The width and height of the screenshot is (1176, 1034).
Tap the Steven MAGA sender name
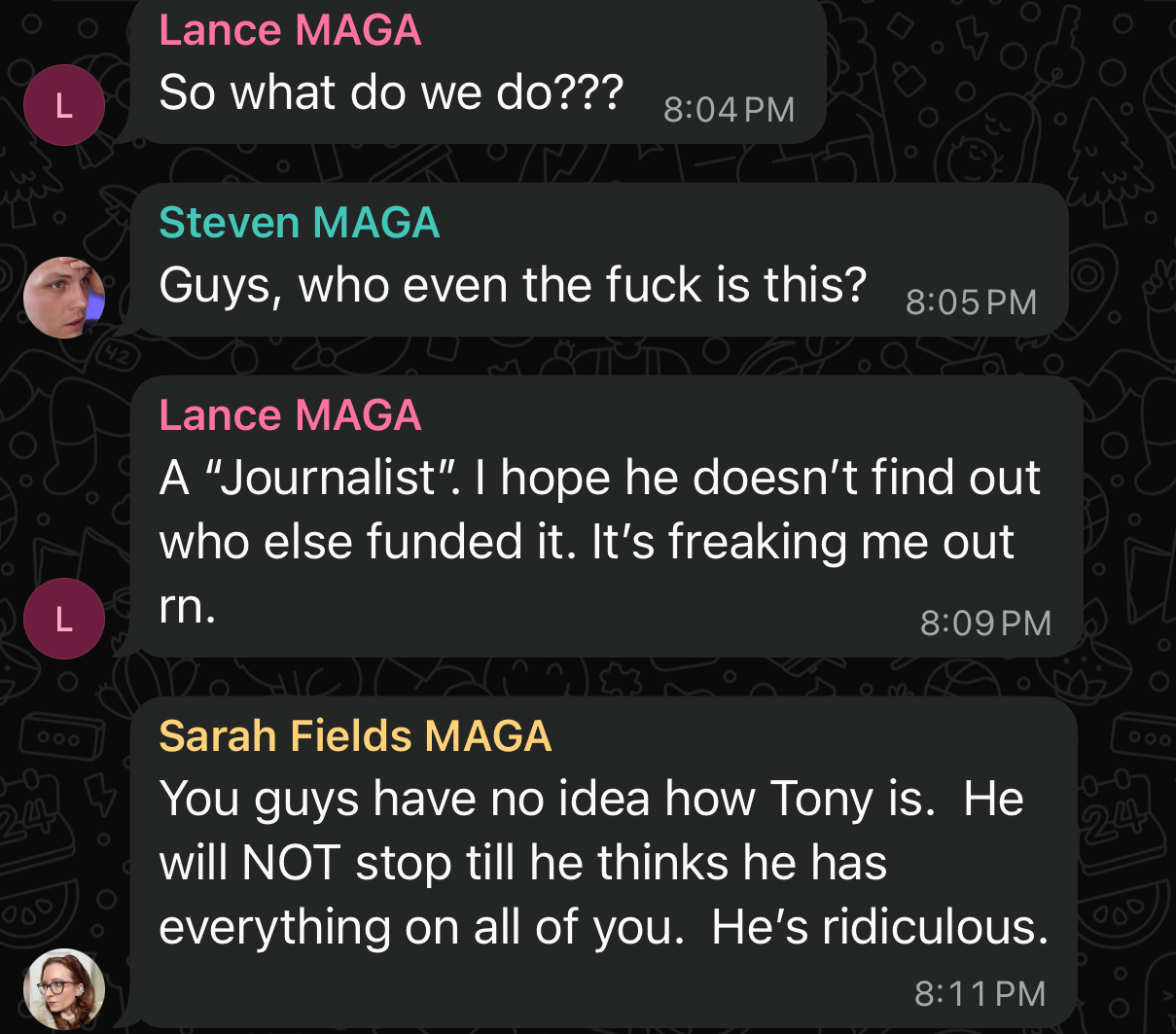pos(300,223)
